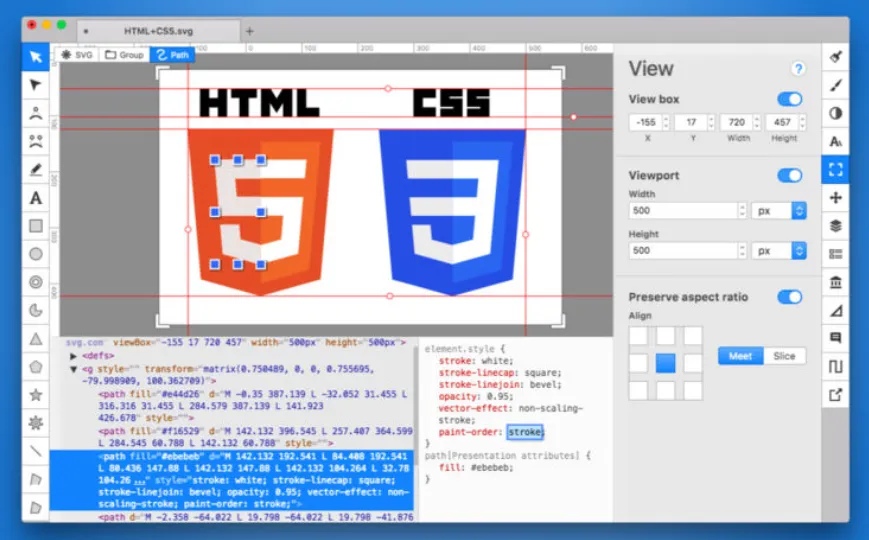Select the Pie shape tool
This screenshot has width=869, height=540.
(x=35, y=310)
